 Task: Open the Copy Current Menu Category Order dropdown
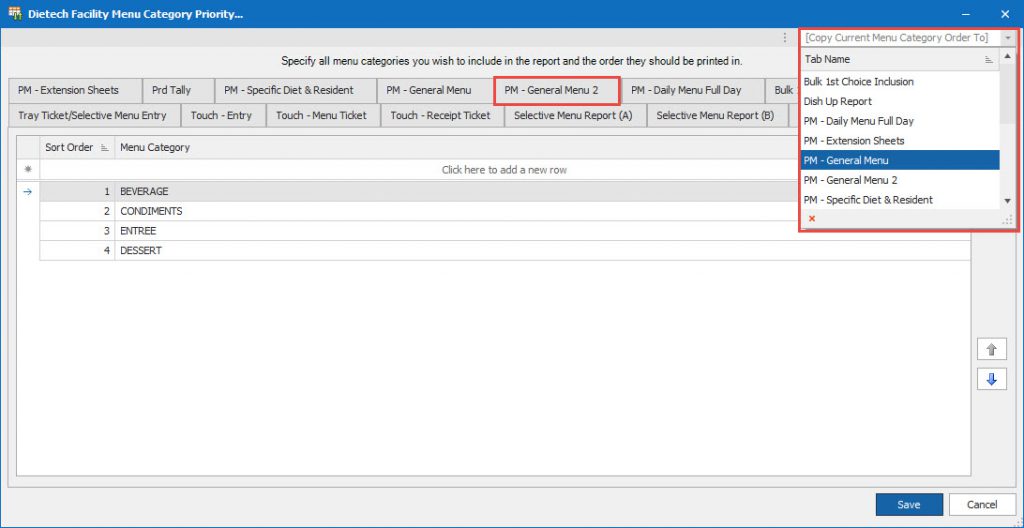pyautogui.click(x=1008, y=38)
